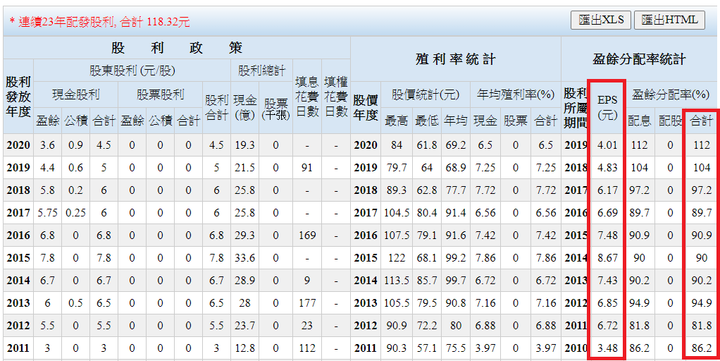
Task: Click the 最低 price column header
Action: coord(427,121)
